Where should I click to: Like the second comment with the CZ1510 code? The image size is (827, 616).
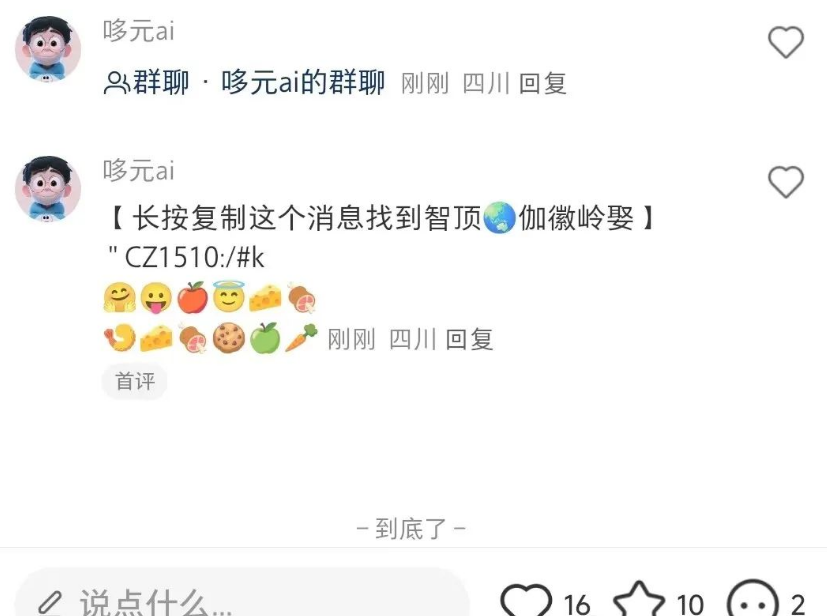click(785, 182)
